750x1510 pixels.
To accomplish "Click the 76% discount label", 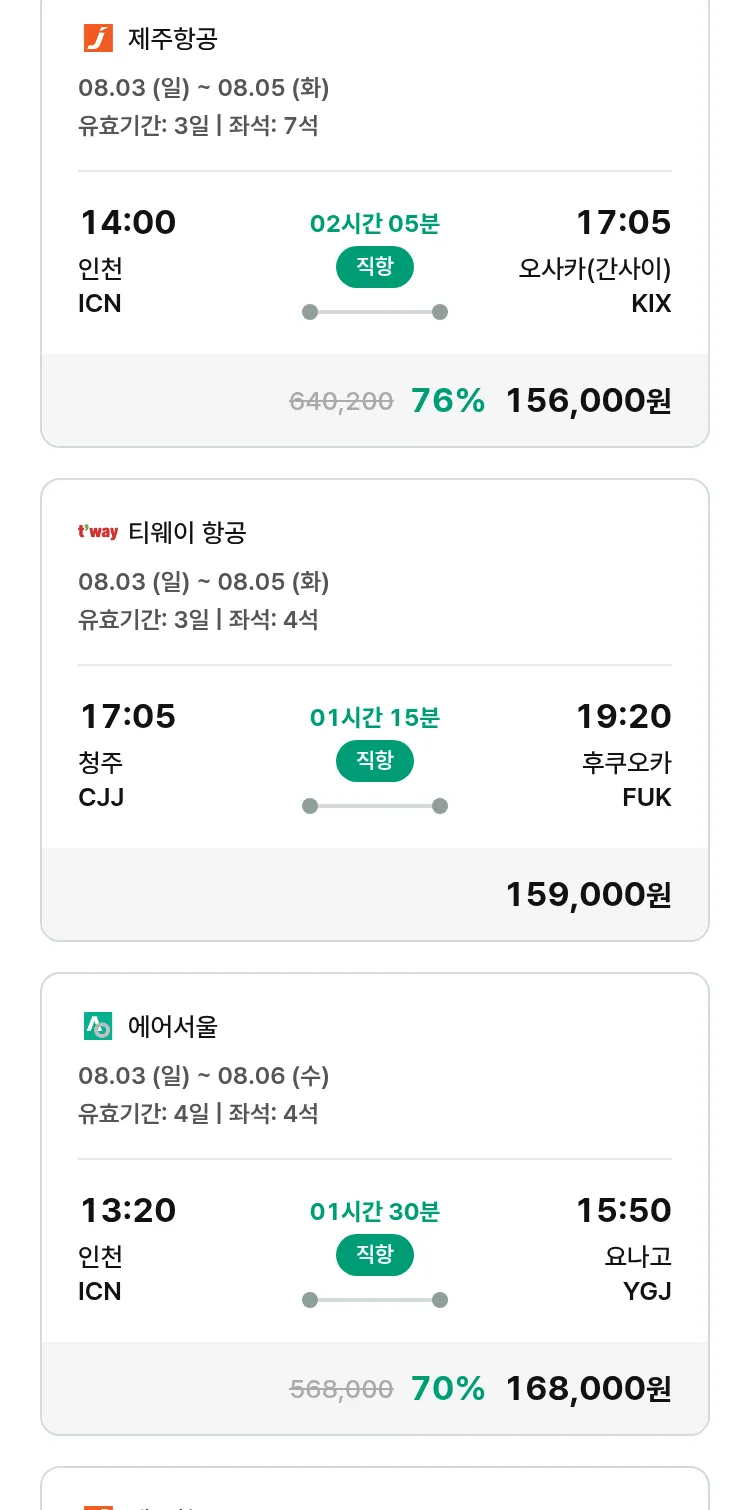I will pos(448,401).
